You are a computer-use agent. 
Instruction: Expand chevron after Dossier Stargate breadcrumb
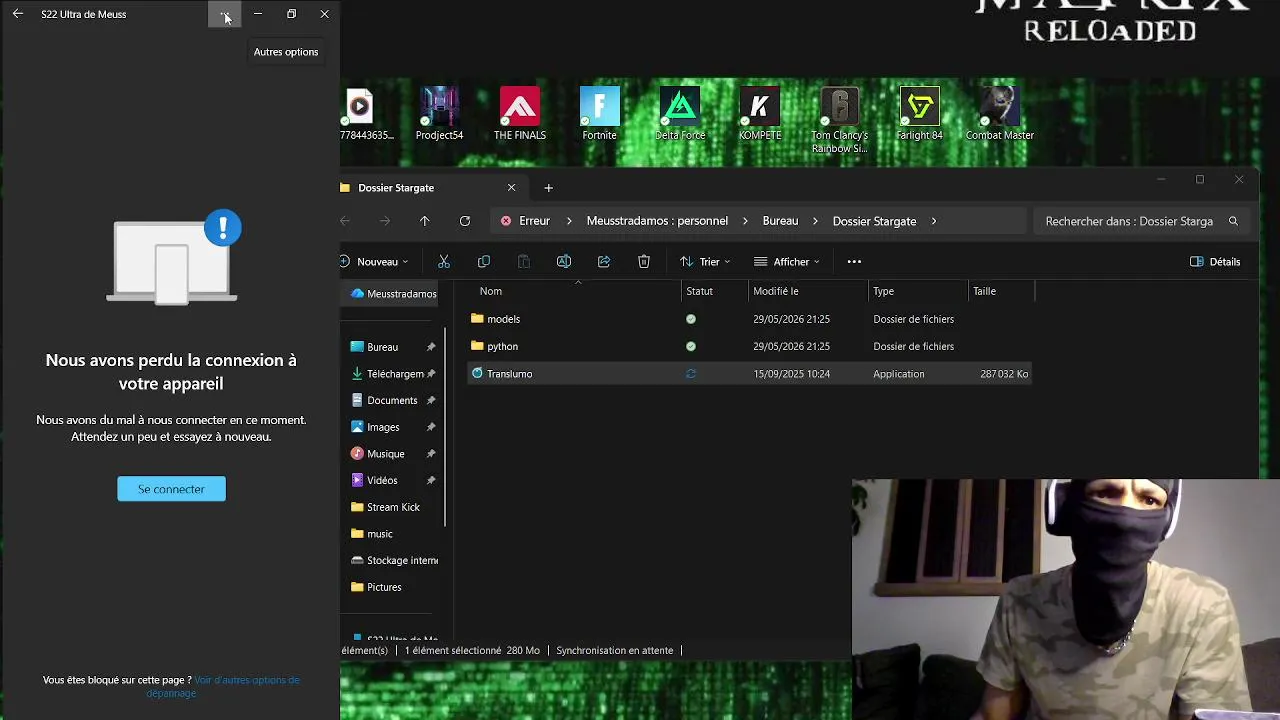[x=934, y=221]
